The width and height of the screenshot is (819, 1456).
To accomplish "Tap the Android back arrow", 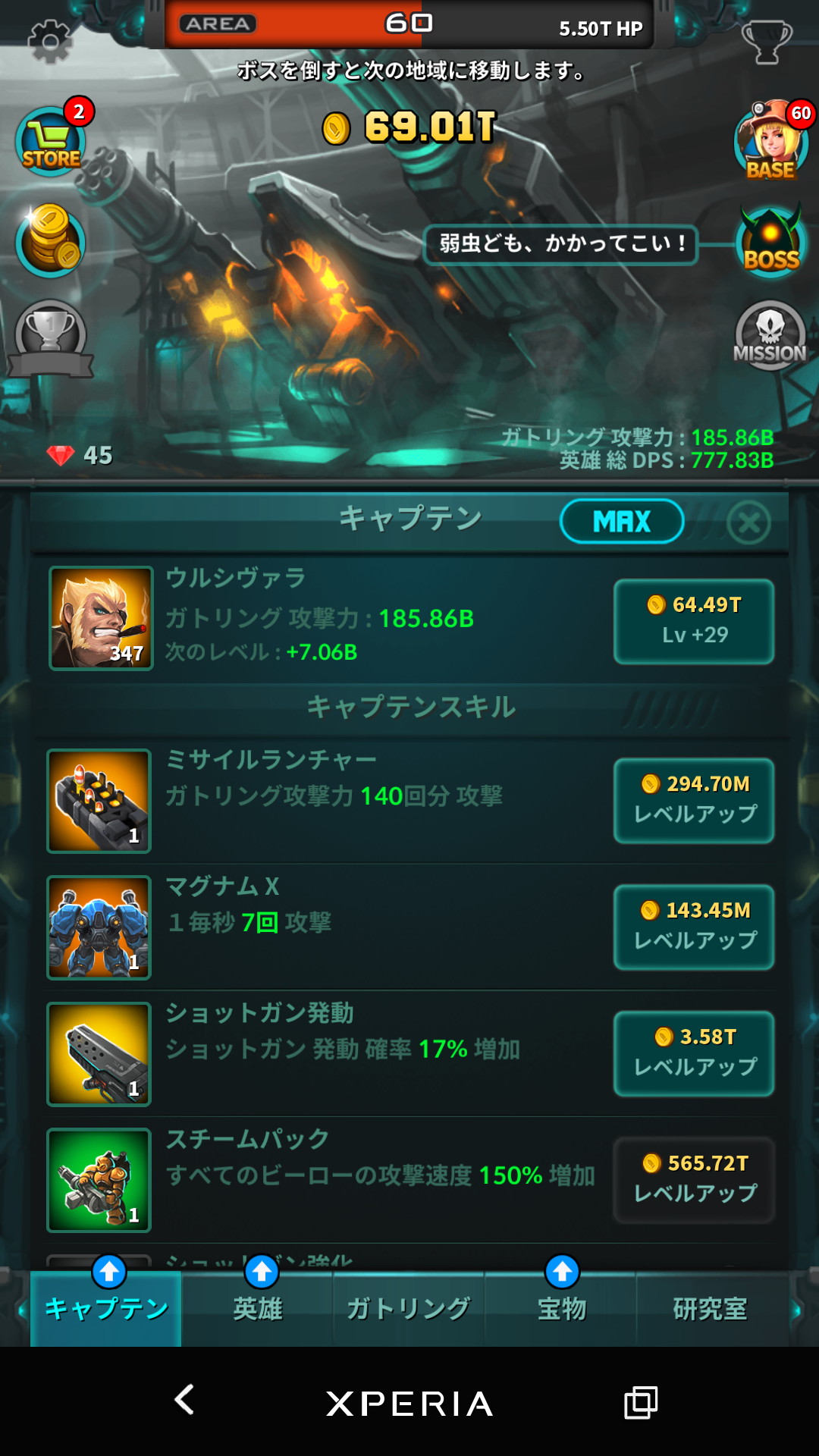I will [x=184, y=1400].
